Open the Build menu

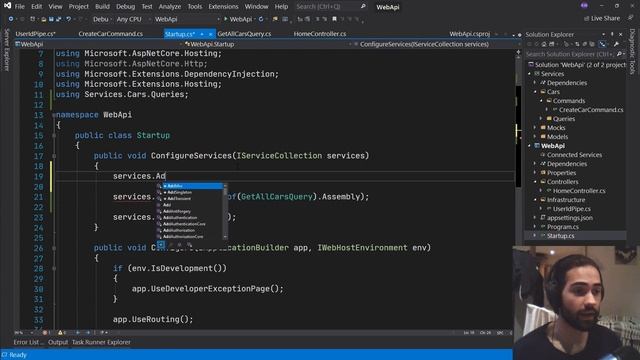[102, 7]
